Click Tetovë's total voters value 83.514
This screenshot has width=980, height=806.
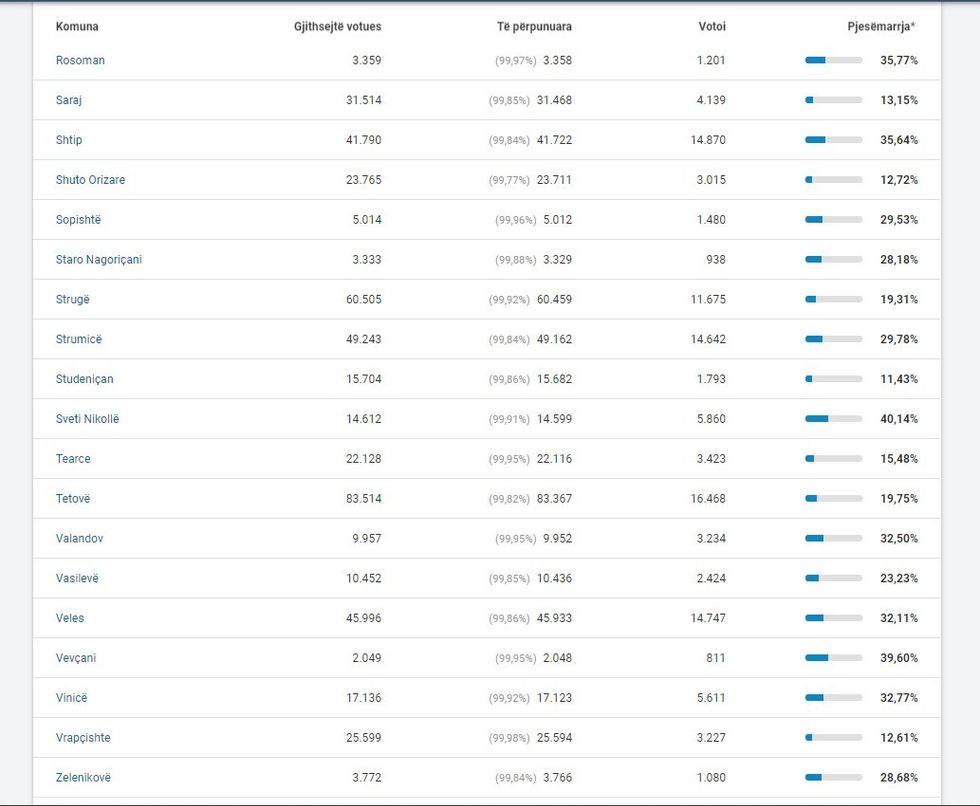click(363, 498)
